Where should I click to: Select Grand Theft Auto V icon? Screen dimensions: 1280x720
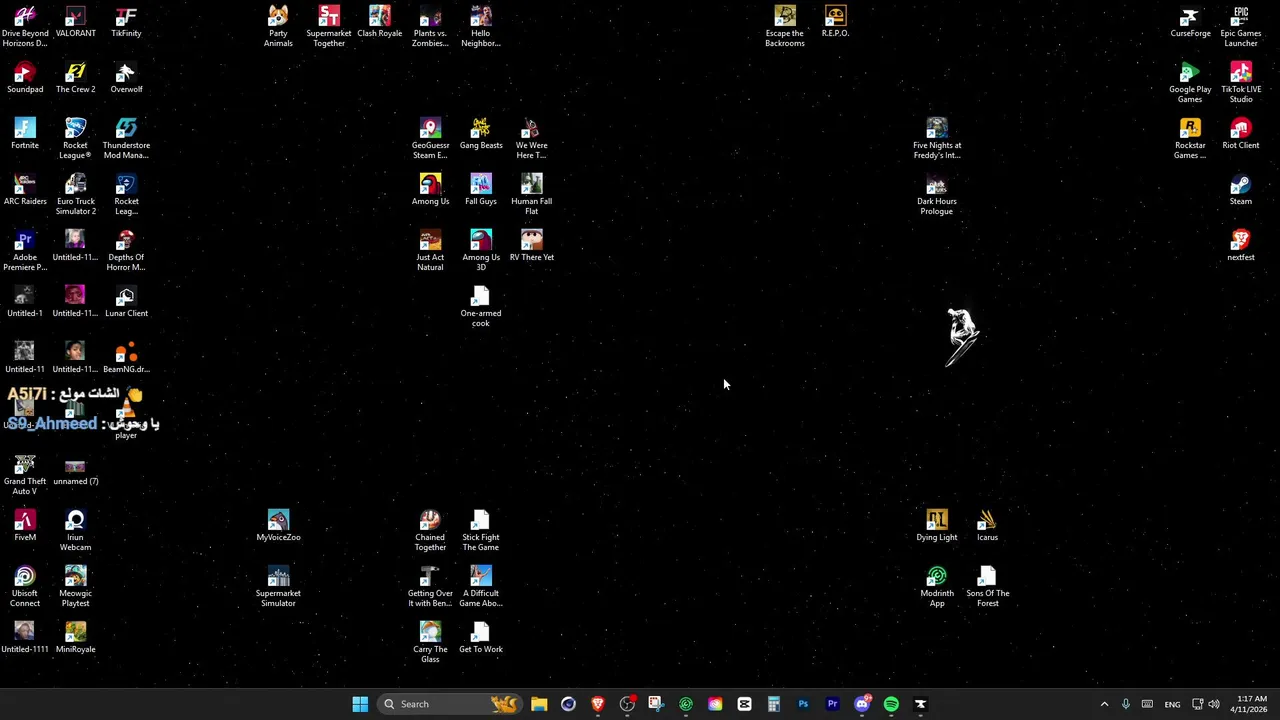[x=25, y=475]
